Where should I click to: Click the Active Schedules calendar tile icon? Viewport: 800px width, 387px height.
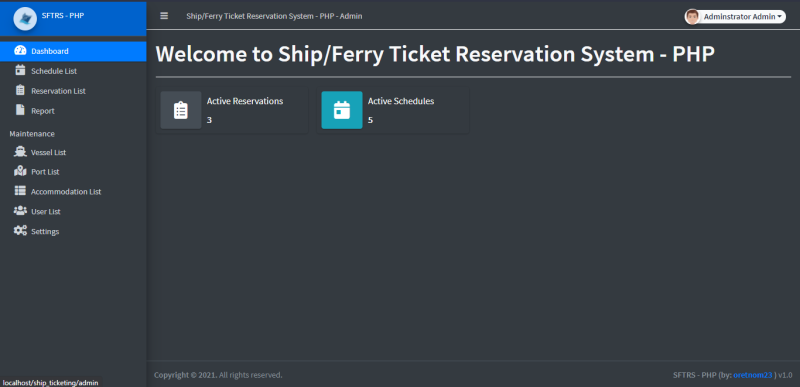point(342,110)
